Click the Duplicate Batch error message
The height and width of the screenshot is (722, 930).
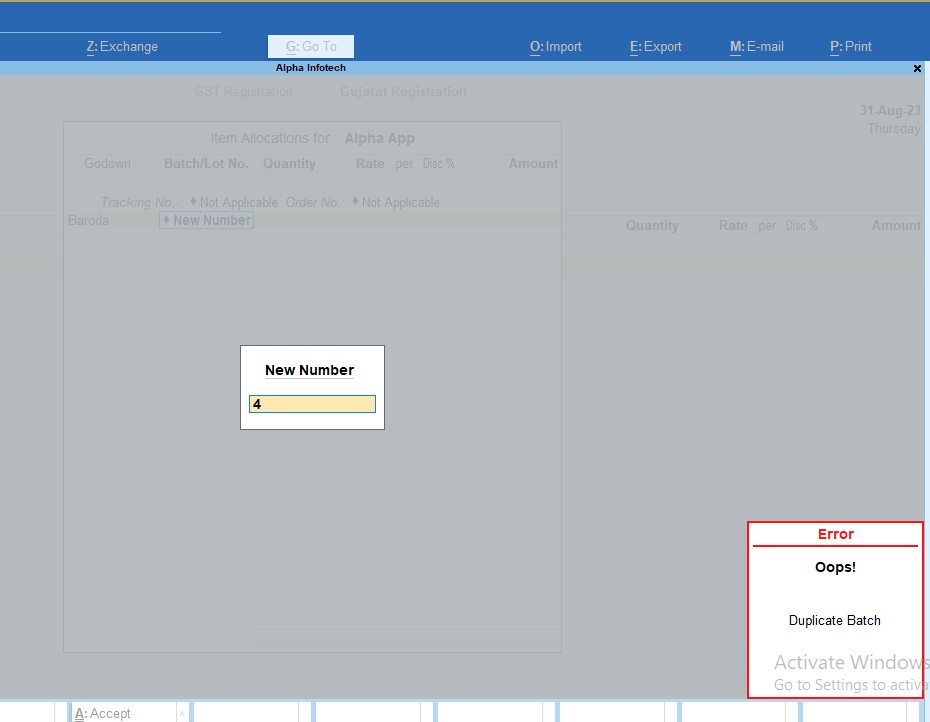click(835, 620)
